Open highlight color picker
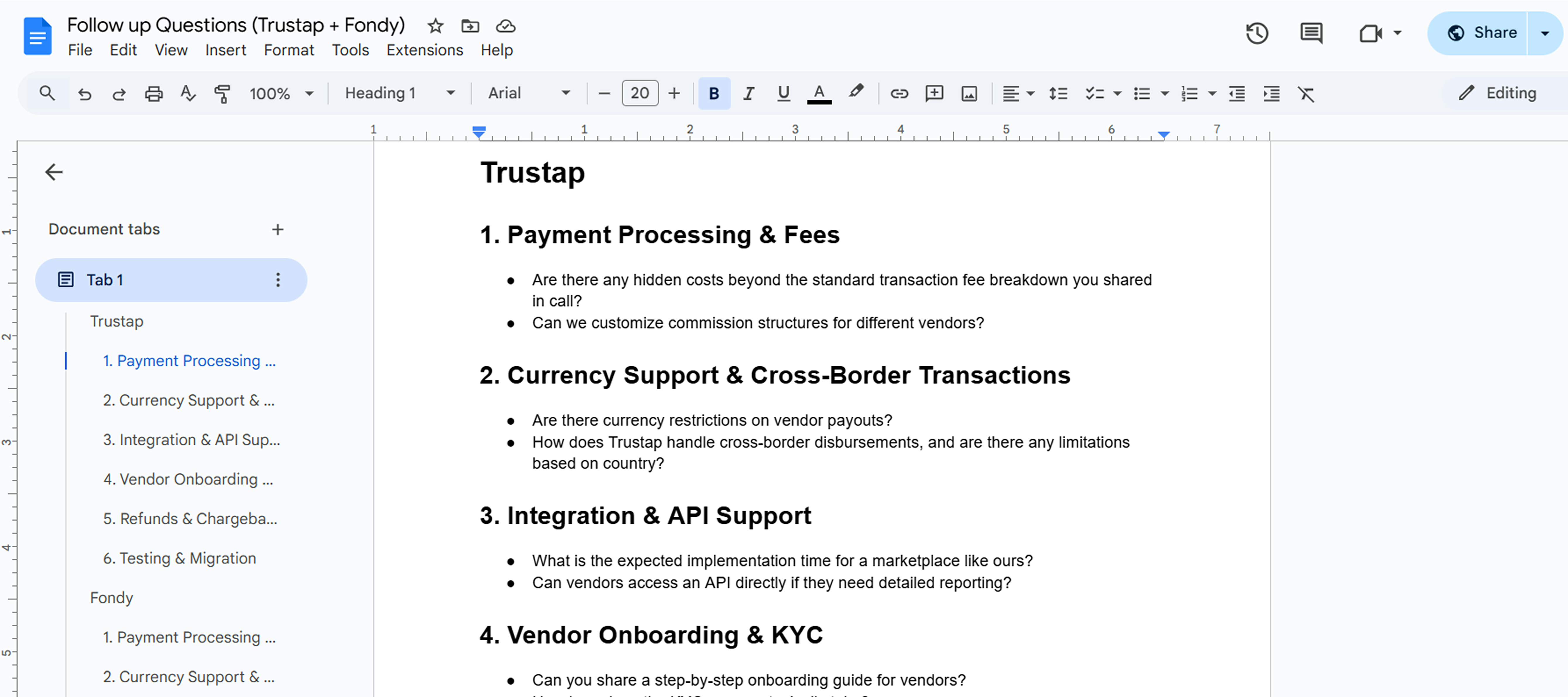Viewport: 1568px width, 697px height. tap(856, 92)
